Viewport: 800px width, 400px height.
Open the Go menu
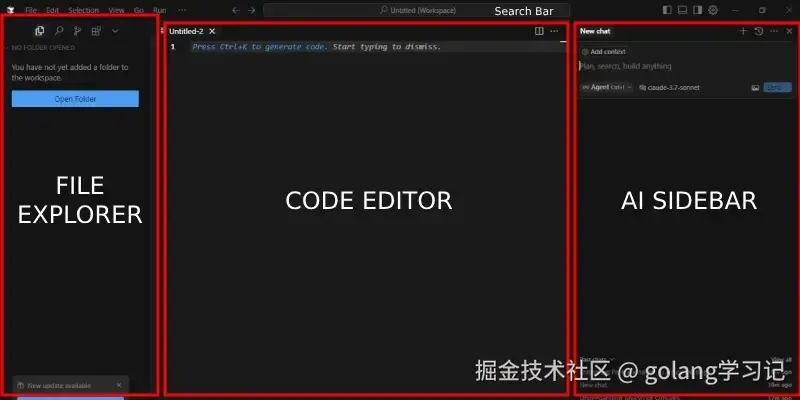138,10
